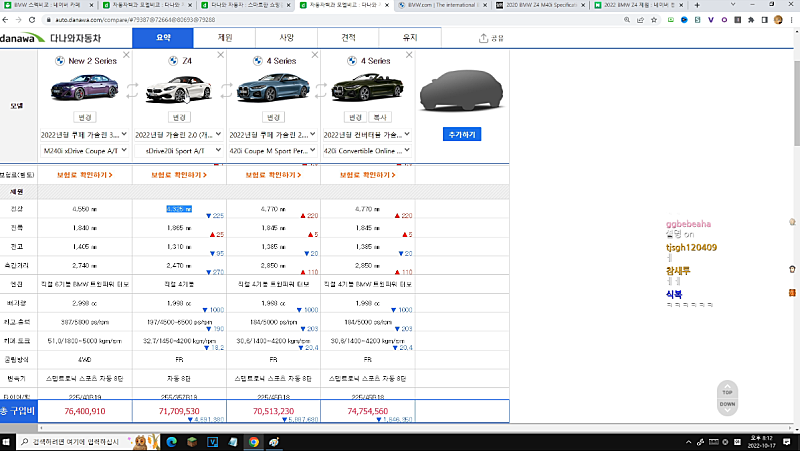Click 변경 button under the Z4
Viewport: 800px width, 451px height.
pos(178,117)
